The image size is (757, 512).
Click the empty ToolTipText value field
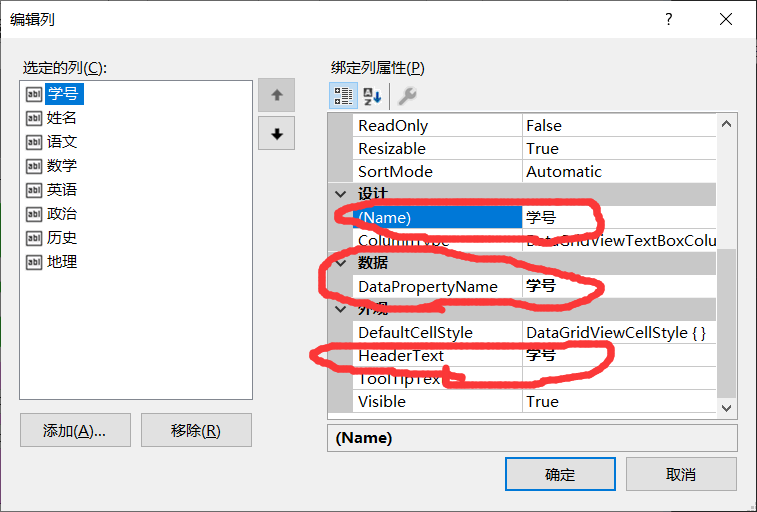[x=619, y=378]
